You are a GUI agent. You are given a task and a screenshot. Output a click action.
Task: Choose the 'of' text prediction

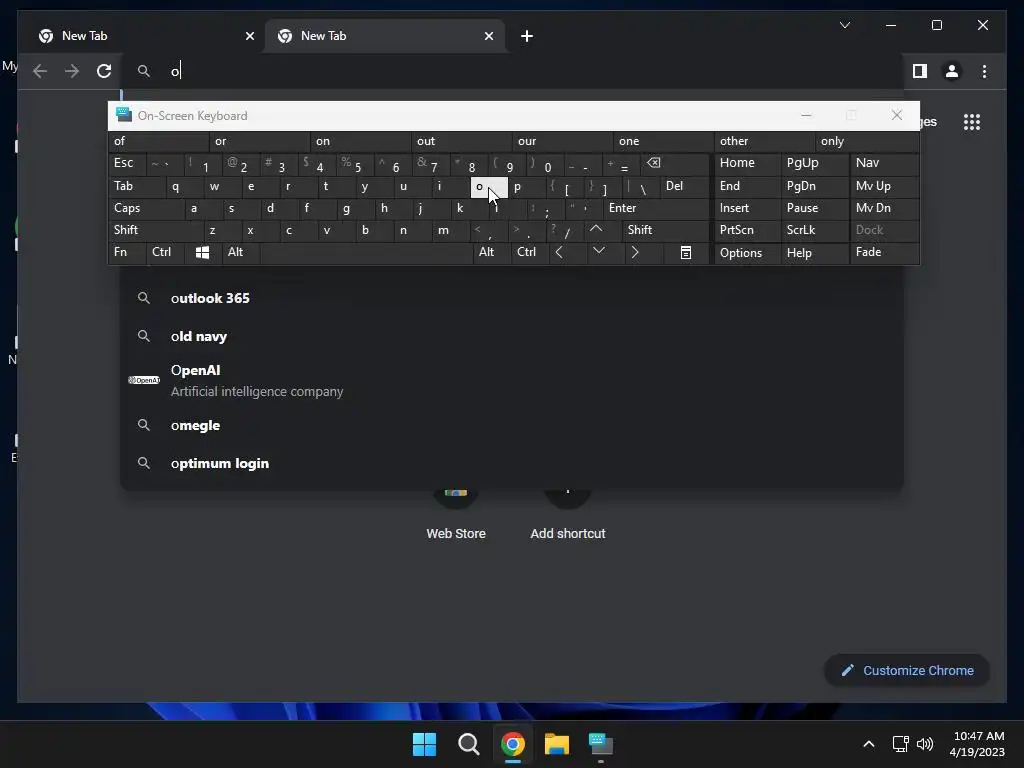tap(158, 141)
